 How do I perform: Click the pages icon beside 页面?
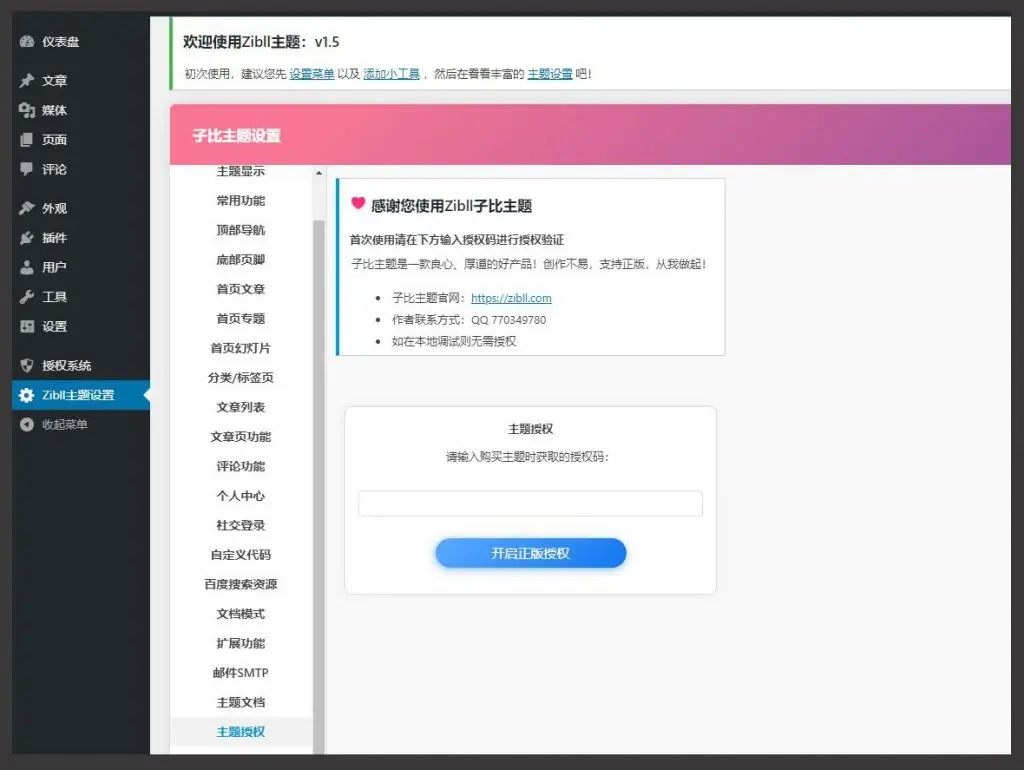click(27, 140)
